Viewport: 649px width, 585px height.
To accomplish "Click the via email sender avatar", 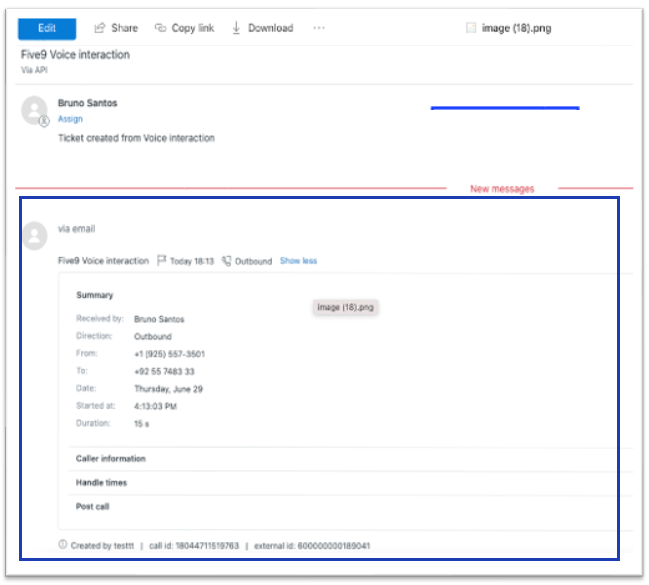I will point(35,235).
